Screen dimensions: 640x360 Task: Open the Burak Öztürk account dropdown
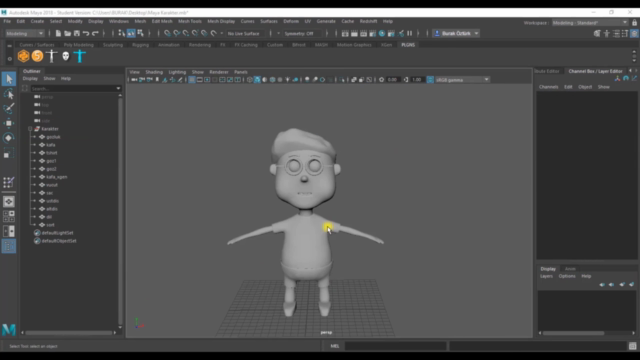click(x=456, y=33)
